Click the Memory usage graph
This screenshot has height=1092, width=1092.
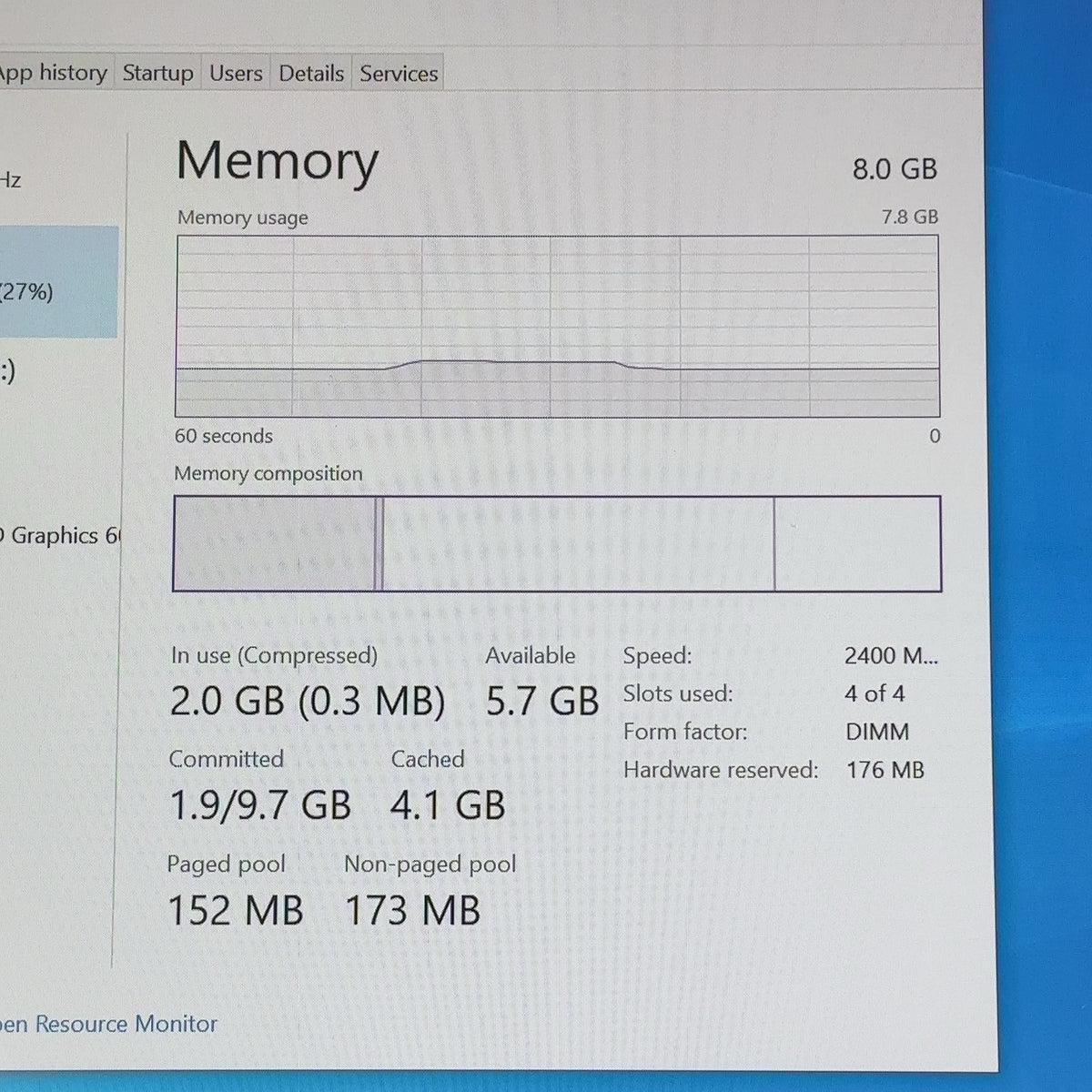pos(557,326)
